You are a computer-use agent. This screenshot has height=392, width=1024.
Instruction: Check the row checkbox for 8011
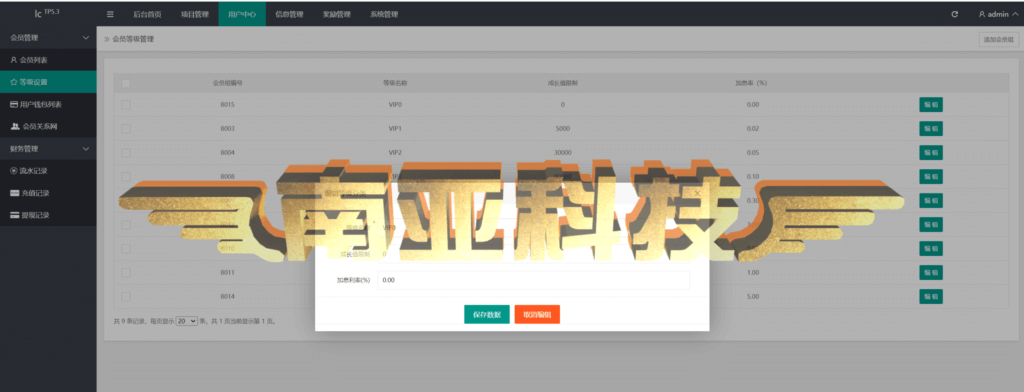point(125,272)
